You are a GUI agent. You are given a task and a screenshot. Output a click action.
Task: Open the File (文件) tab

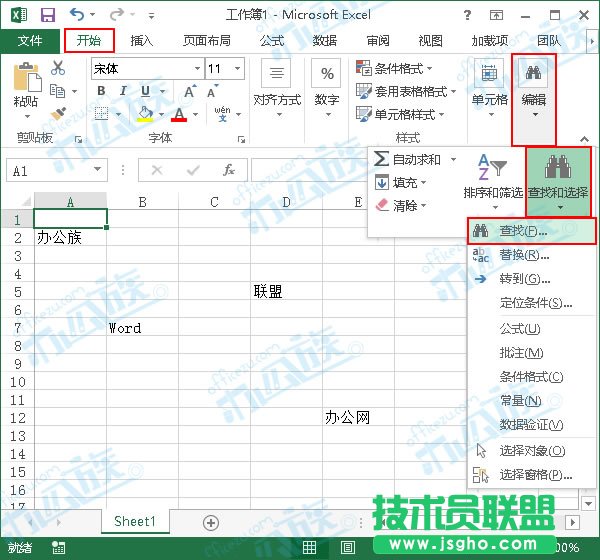coord(30,41)
